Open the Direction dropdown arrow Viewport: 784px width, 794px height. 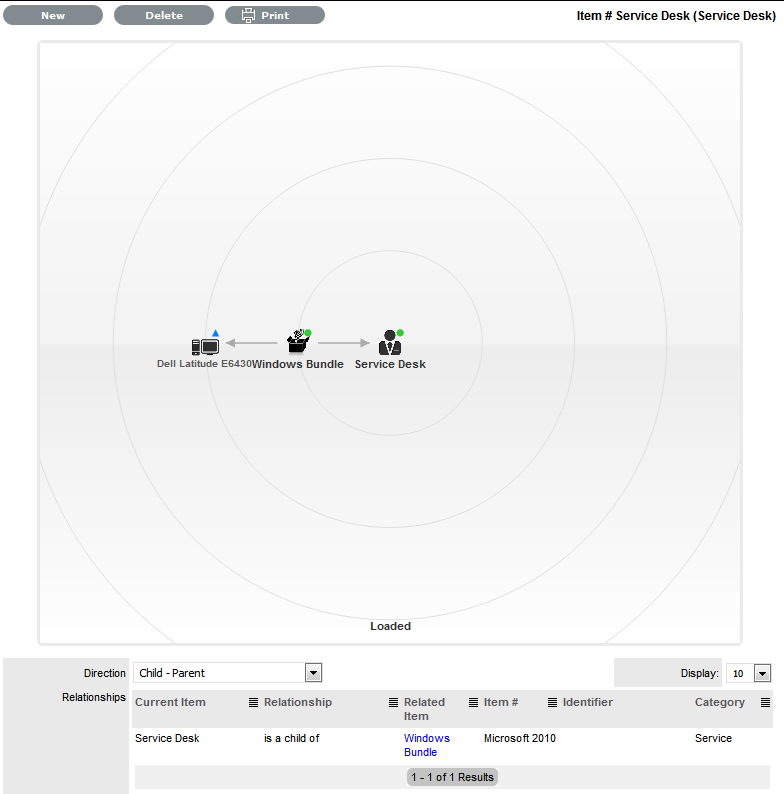(x=313, y=673)
